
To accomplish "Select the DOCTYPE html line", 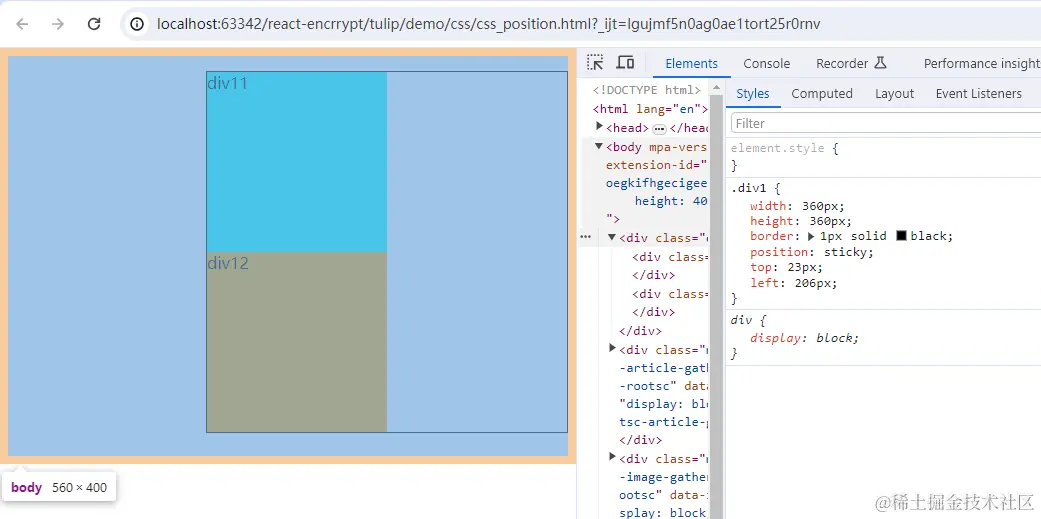I will [x=647, y=90].
